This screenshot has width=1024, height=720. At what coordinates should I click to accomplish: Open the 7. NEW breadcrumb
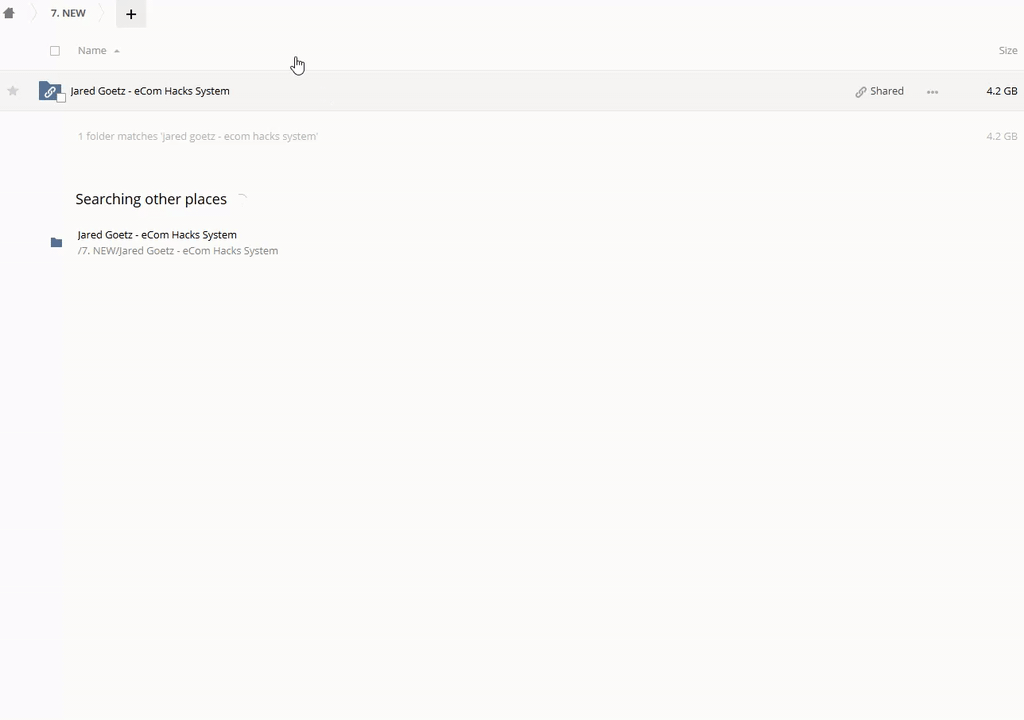(x=68, y=13)
